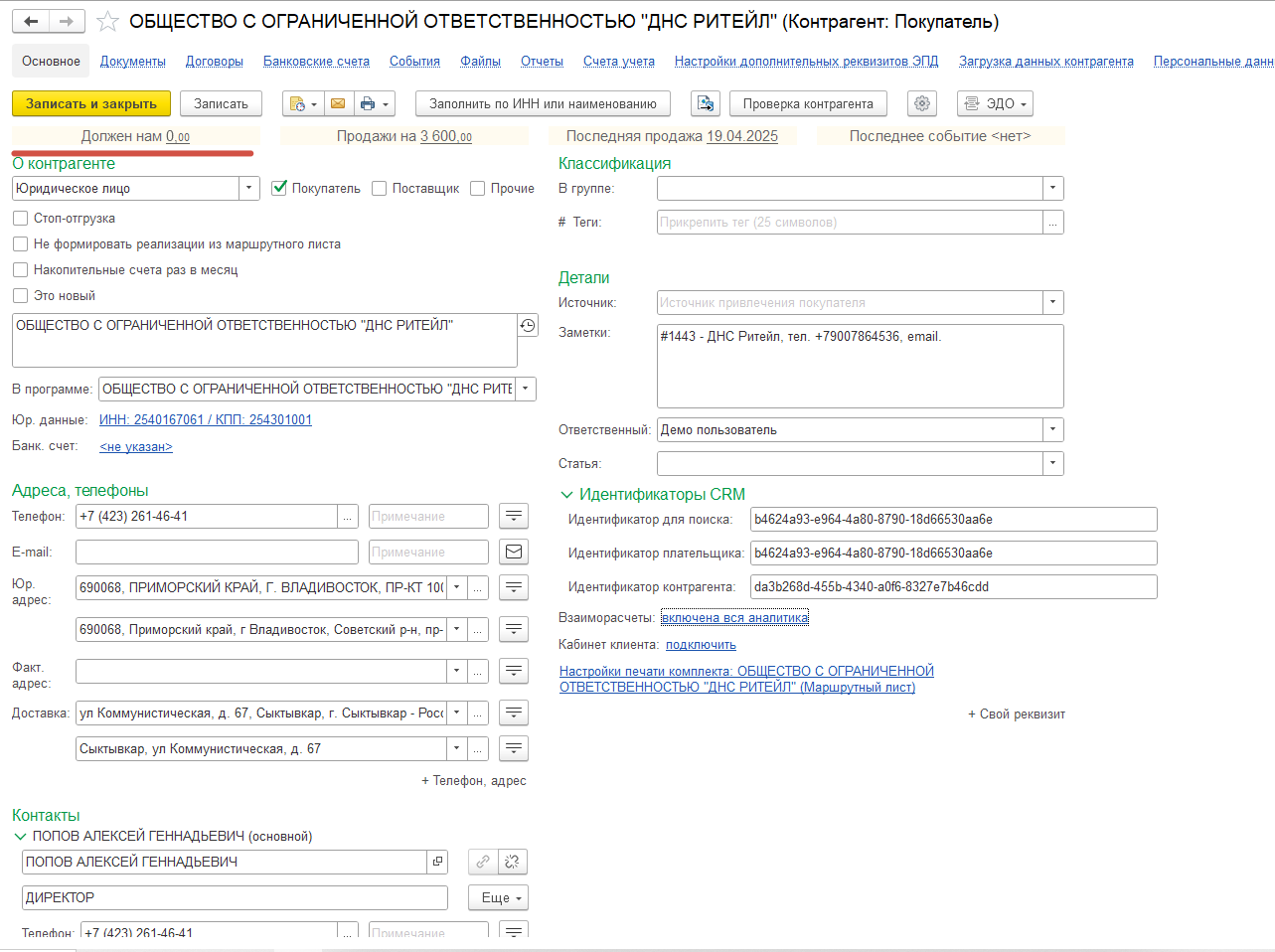Image resolution: width=1275 pixels, height=952 pixels.
Task: Switch to the Документы tab
Action: click(133, 61)
